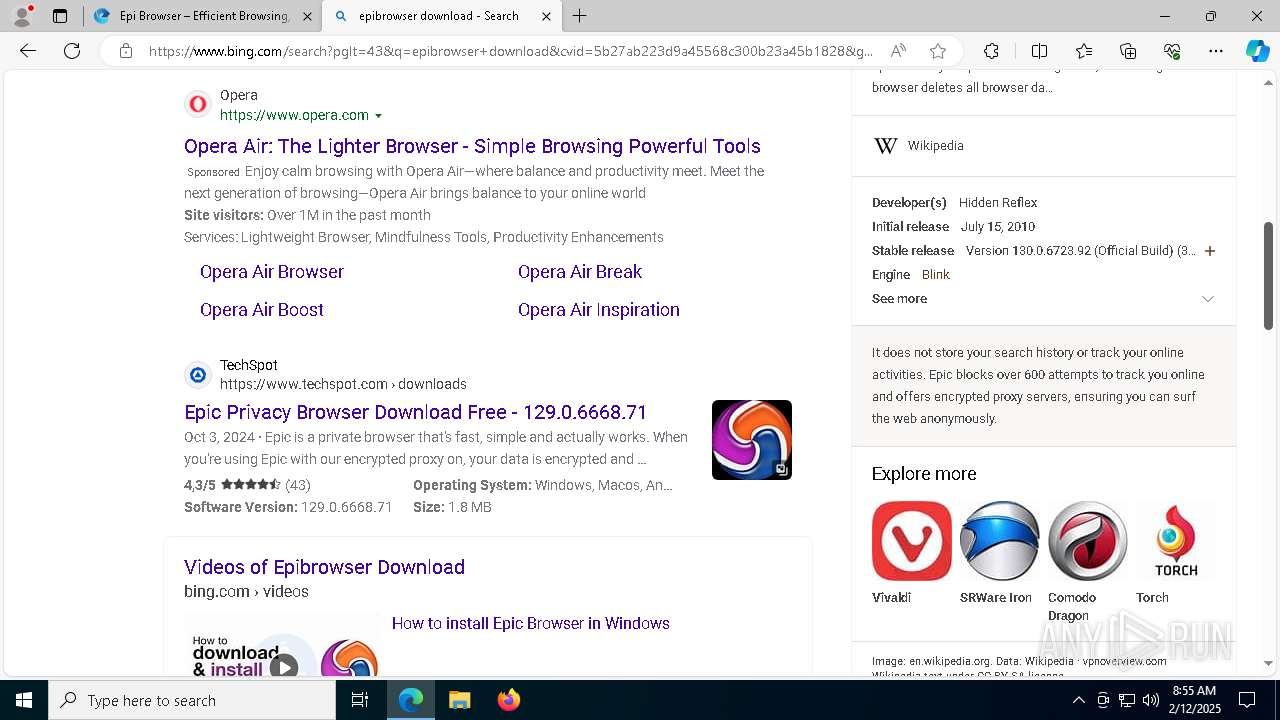
Task: Expand the Stable release plus icon
Action: point(1210,251)
